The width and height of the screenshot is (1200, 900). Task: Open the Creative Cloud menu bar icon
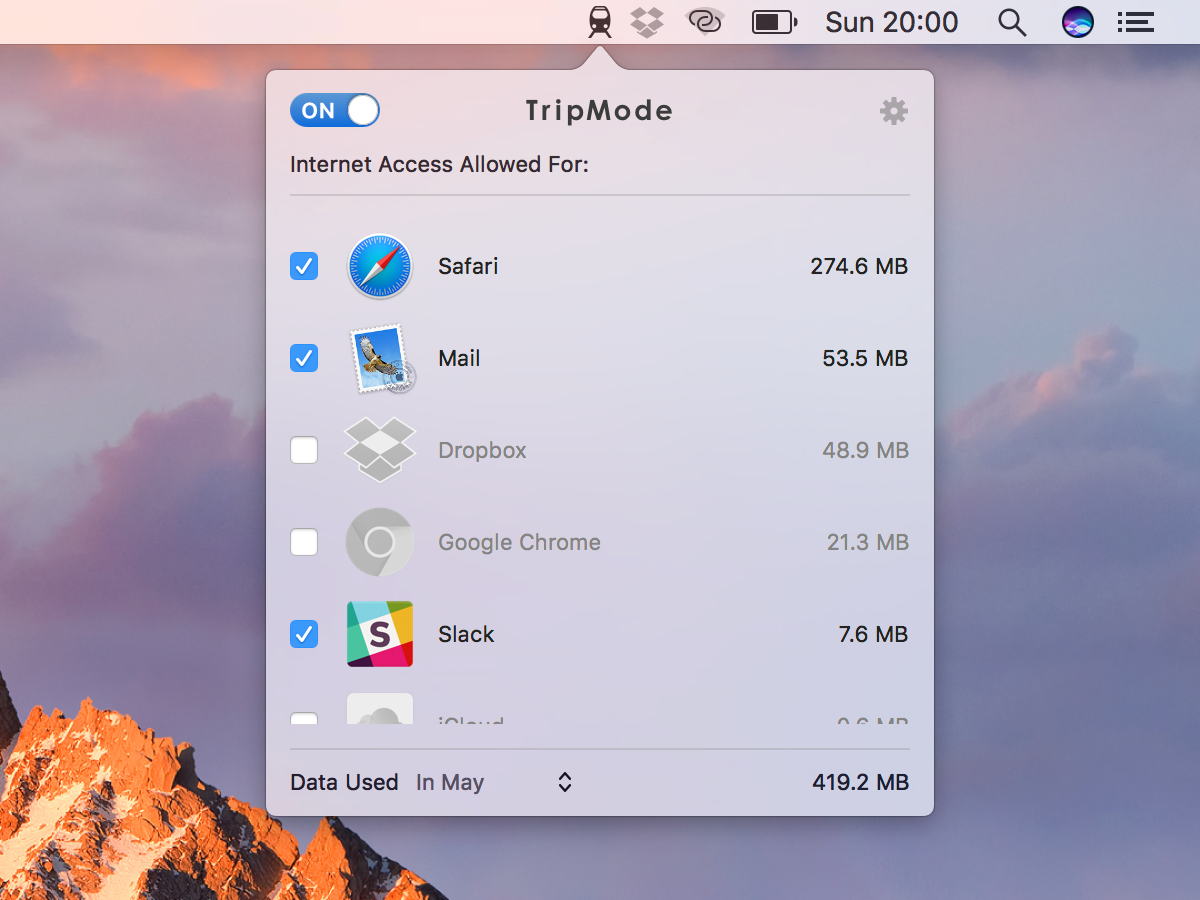[x=705, y=22]
